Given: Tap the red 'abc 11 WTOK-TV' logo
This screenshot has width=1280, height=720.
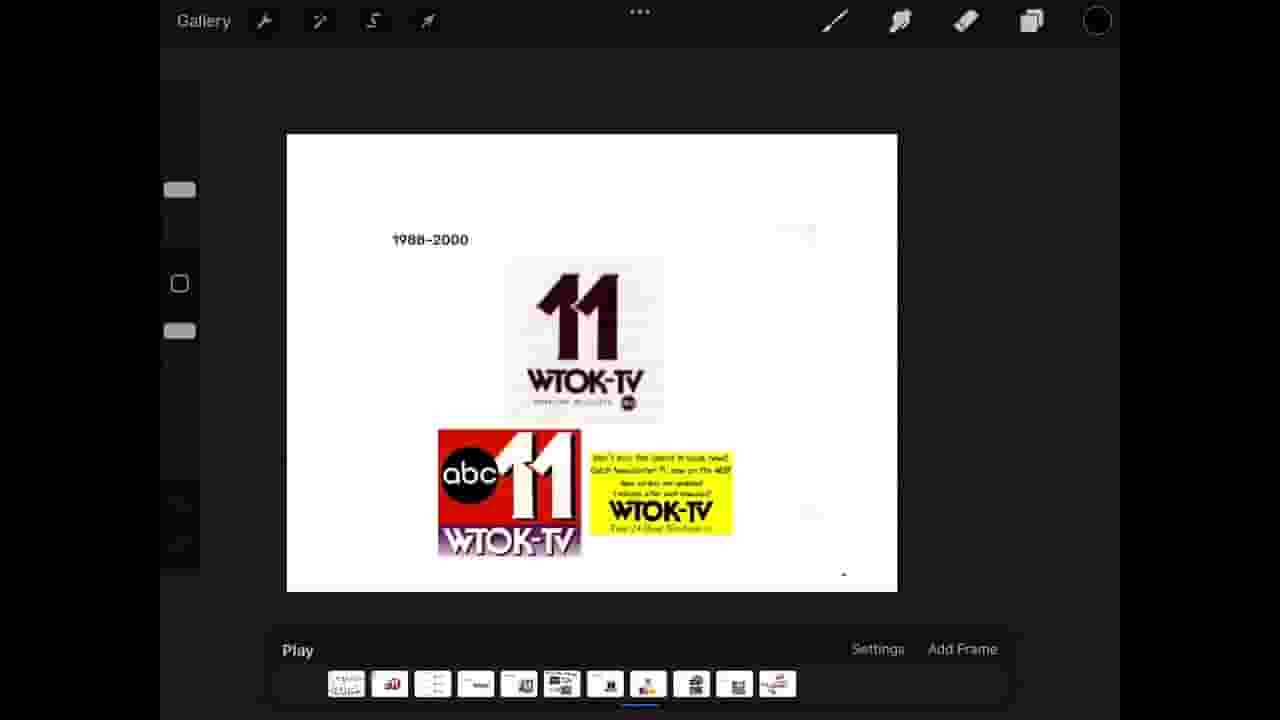Looking at the screenshot, I should 509,493.
